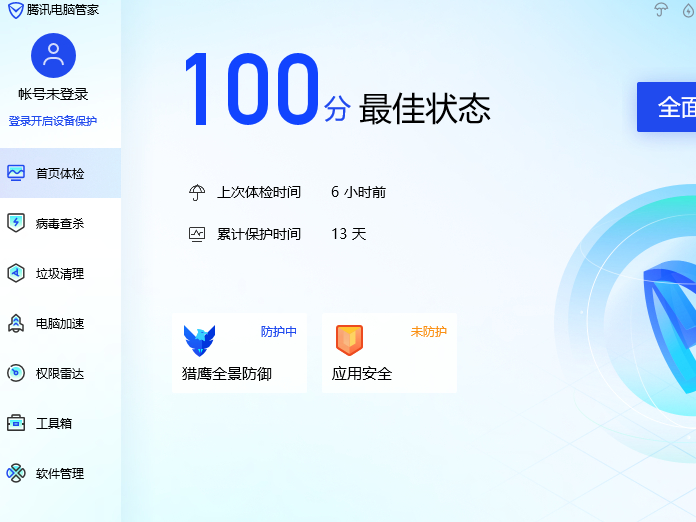This screenshot has height=522, width=696.
Task: Click the 软件管理 clover icon
Action: 16,473
